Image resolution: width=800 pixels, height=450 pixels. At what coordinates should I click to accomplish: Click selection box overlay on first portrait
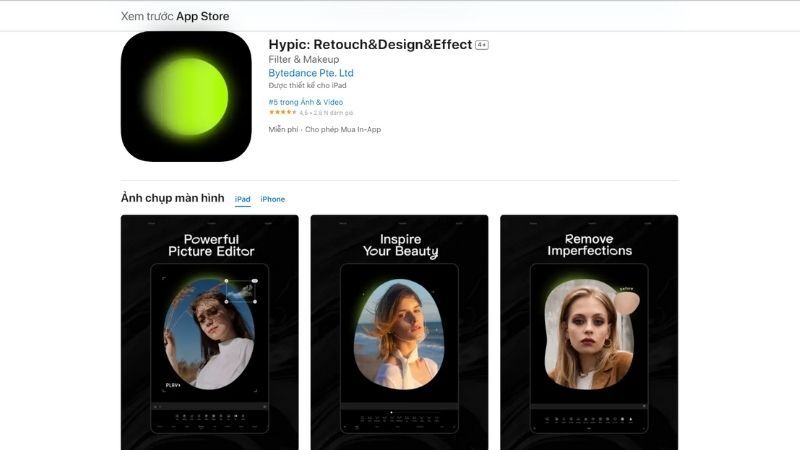pos(240,291)
